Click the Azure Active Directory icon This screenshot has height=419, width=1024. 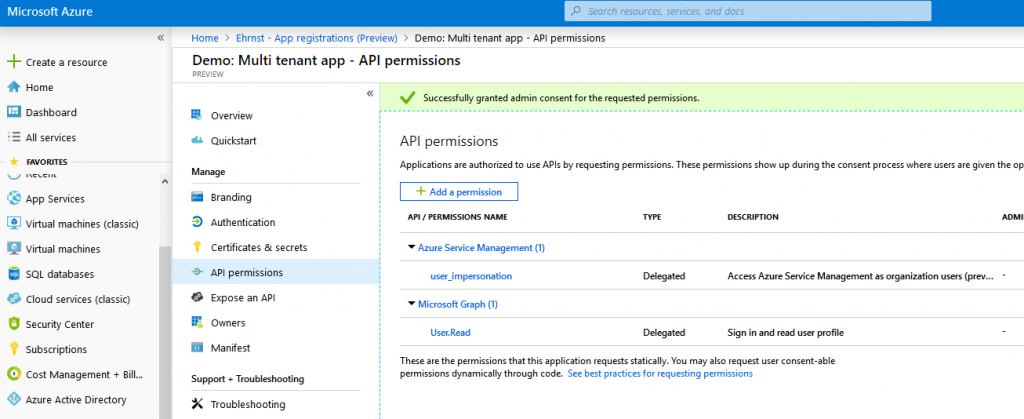coord(14,399)
